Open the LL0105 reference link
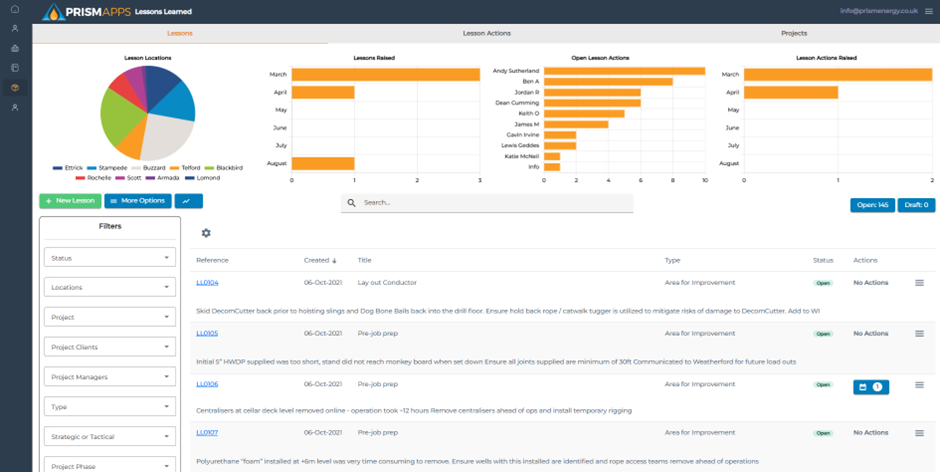This screenshot has width=940, height=472. point(207,333)
